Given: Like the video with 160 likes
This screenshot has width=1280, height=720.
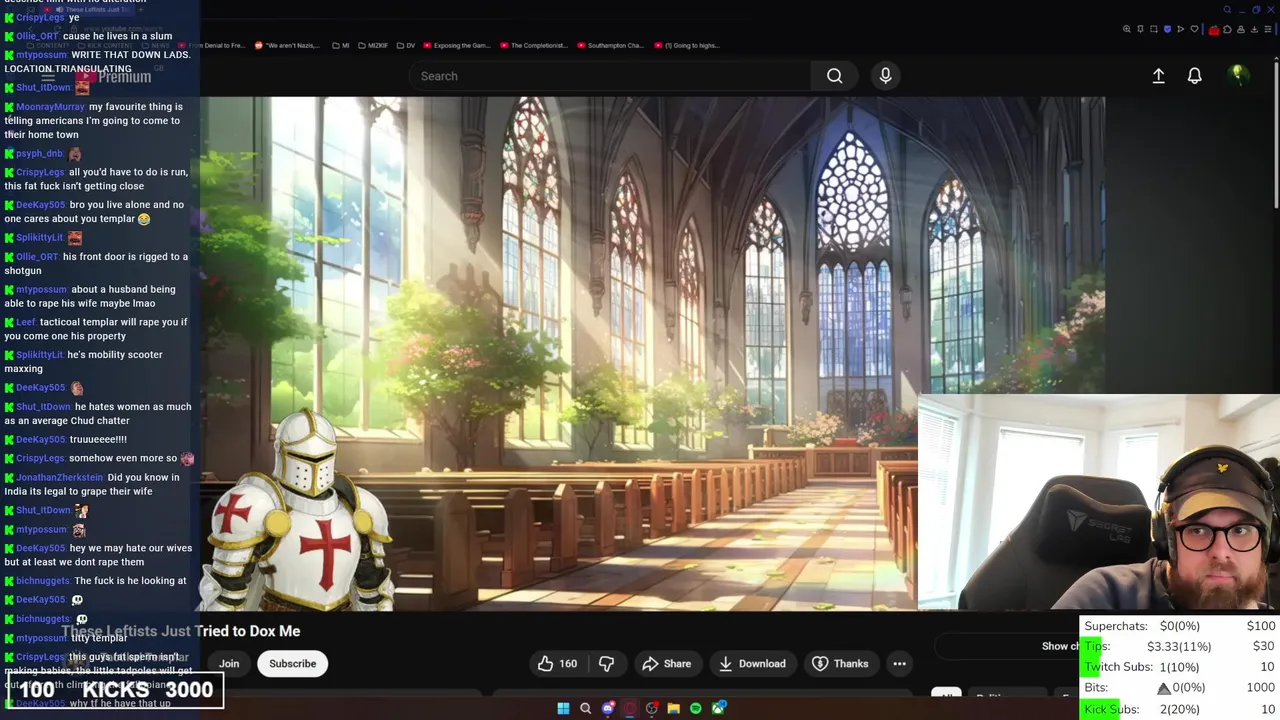Looking at the screenshot, I should (557, 663).
